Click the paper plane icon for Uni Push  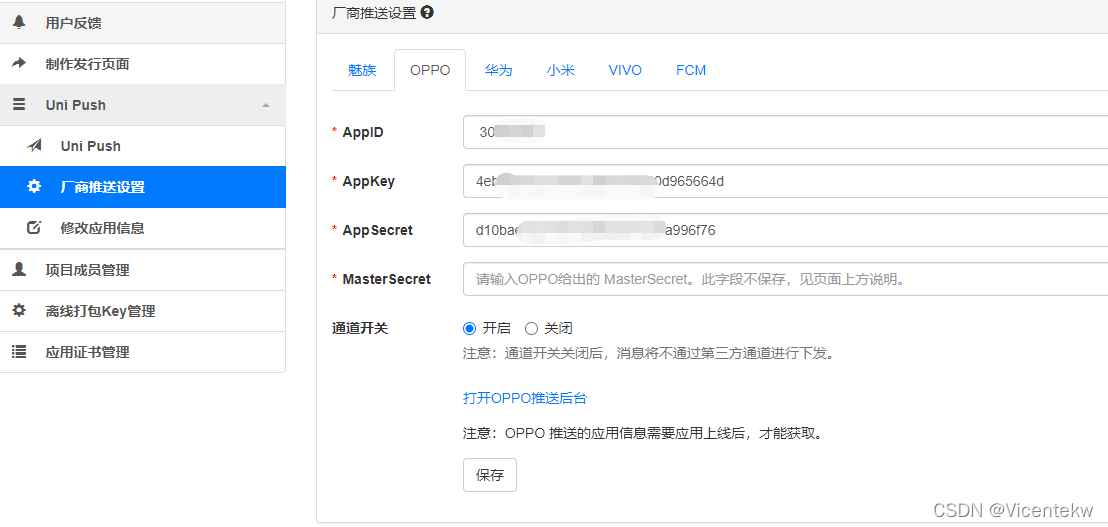(34, 146)
